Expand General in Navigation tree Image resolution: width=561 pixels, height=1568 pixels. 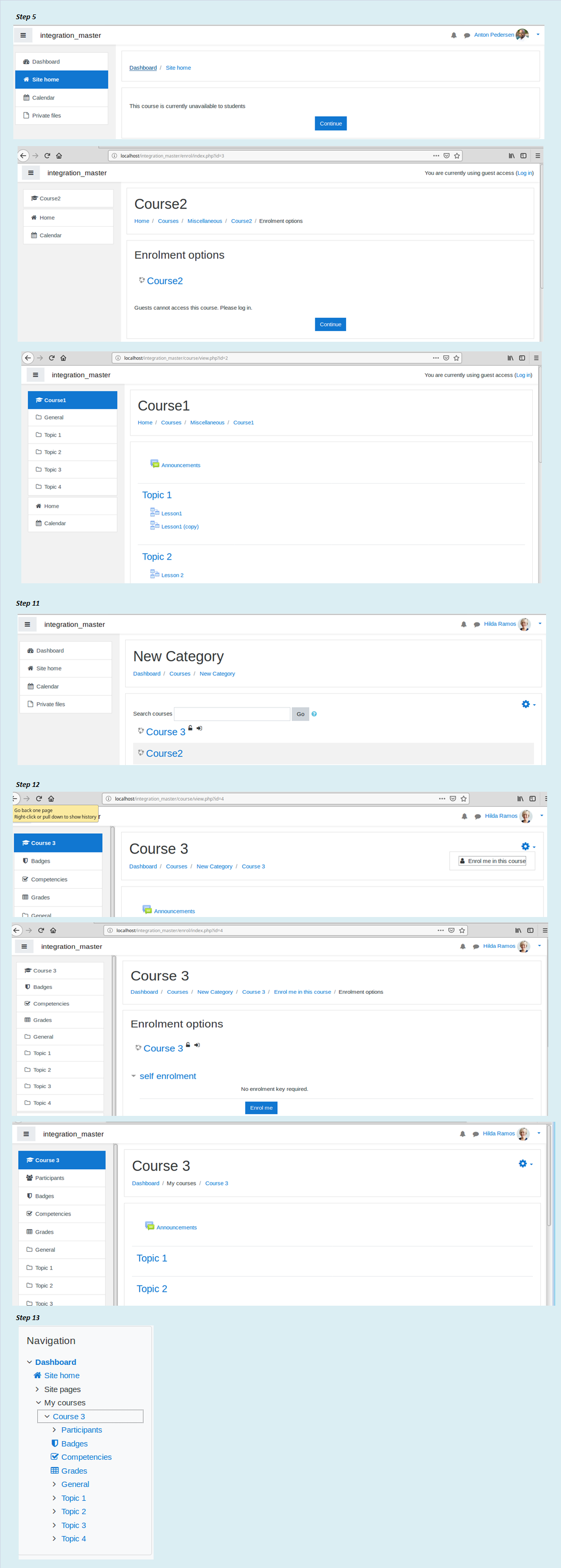click(55, 1485)
